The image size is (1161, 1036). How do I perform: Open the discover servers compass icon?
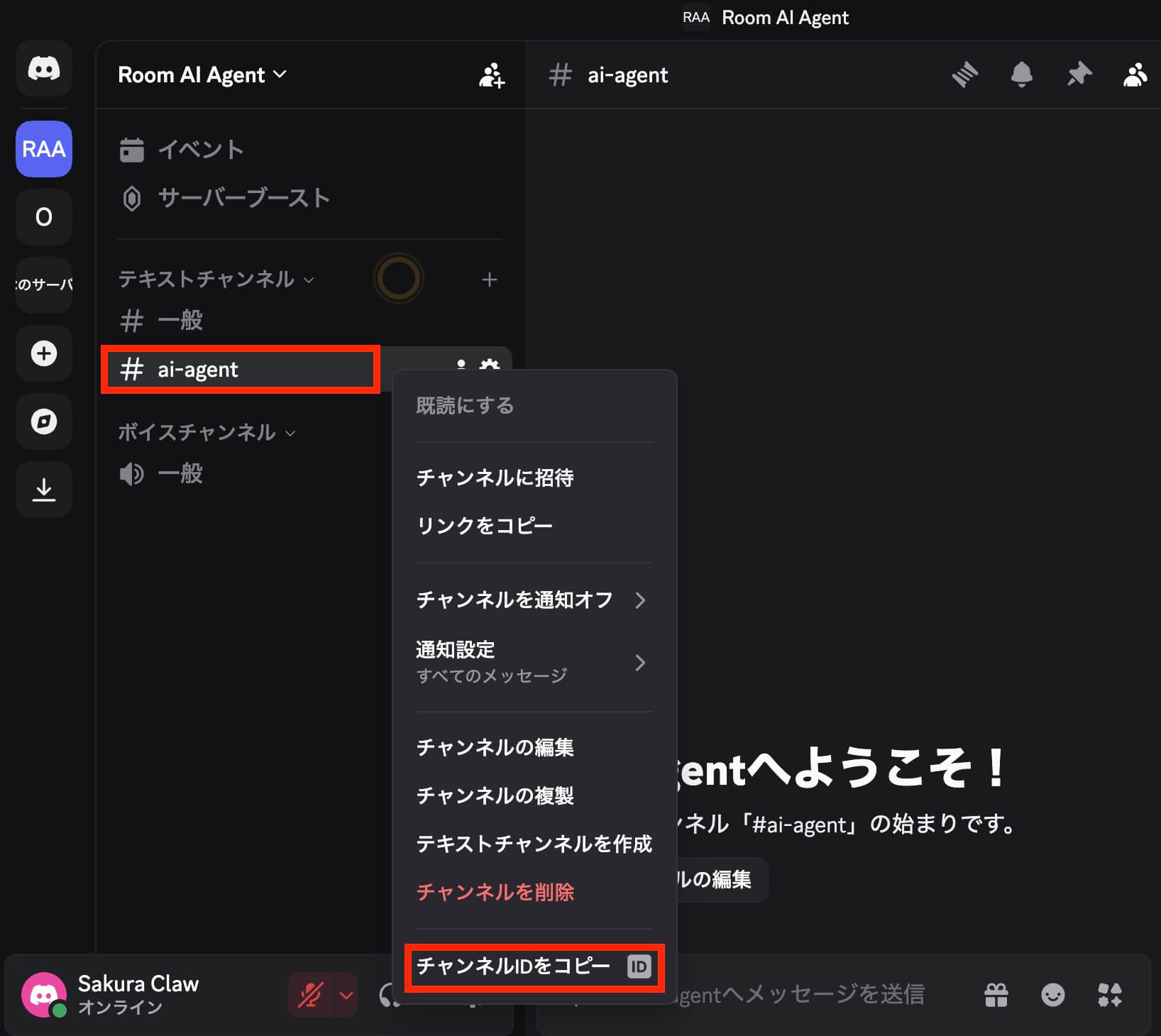44,421
